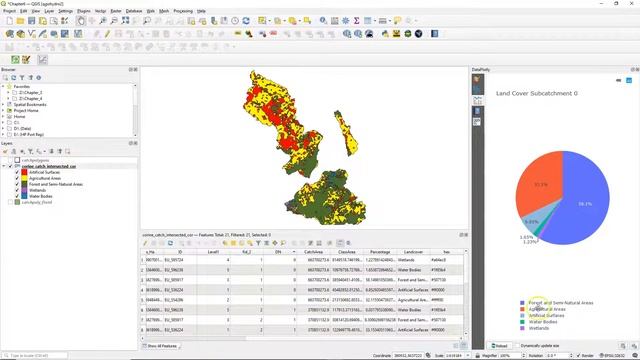Open the Python console icon in plugins toolbar

coord(385,34)
